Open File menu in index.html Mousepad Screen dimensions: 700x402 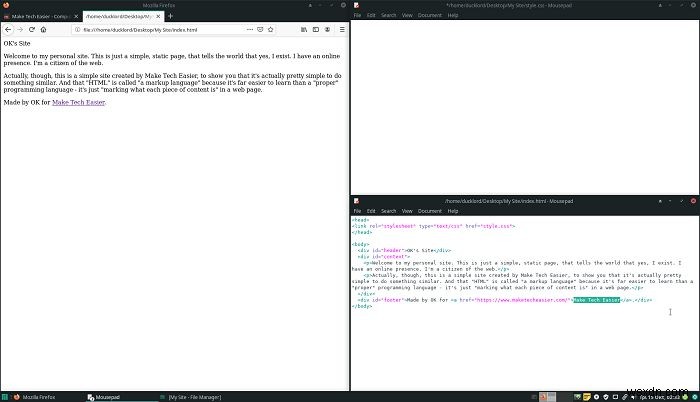coord(357,211)
